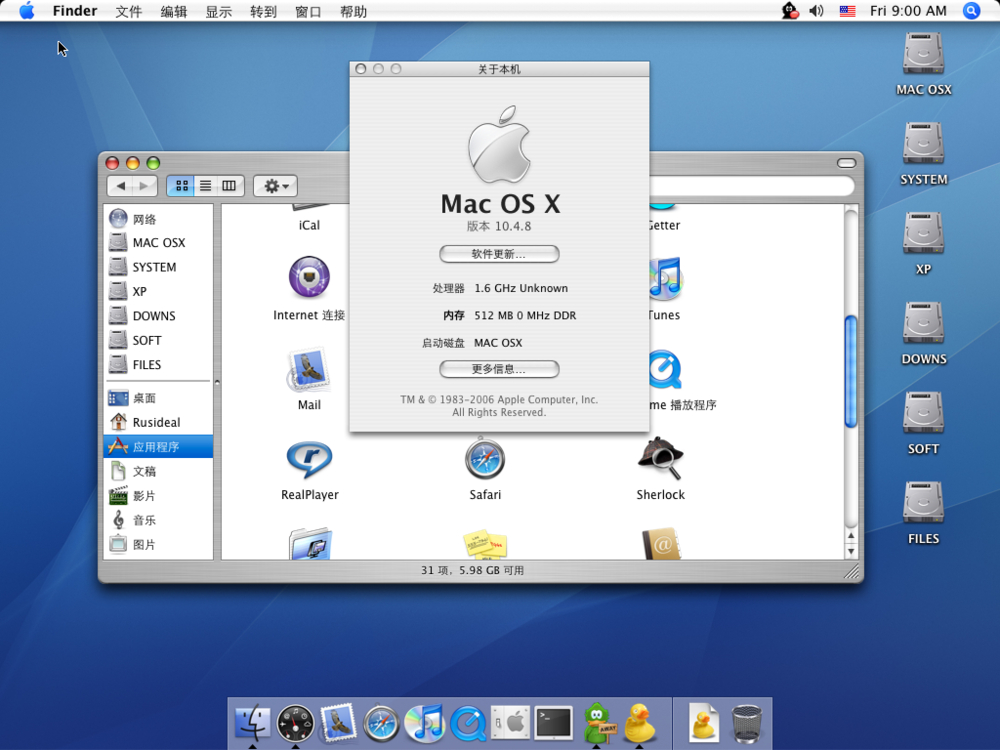Toggle Finder toolbar with the pill button

[x=846, y=163]
